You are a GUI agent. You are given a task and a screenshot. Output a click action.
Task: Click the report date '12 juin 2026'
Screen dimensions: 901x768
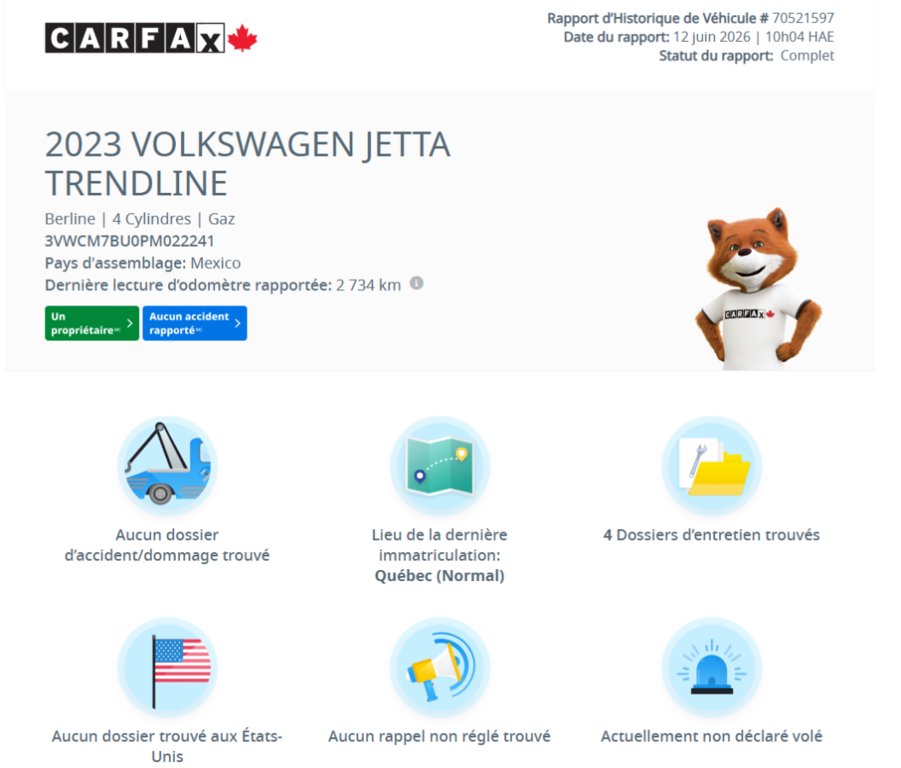click(x=711, y=37)
